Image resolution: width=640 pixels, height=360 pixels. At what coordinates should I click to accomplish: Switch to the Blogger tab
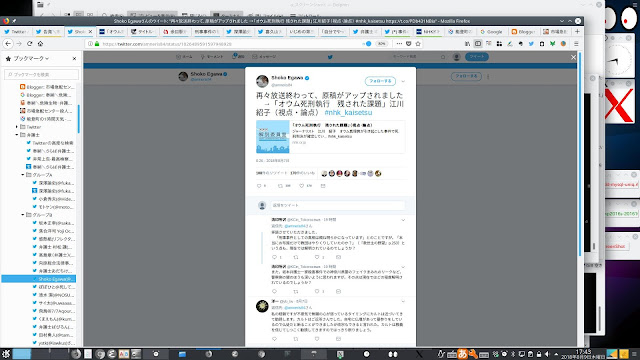[523, 31]
